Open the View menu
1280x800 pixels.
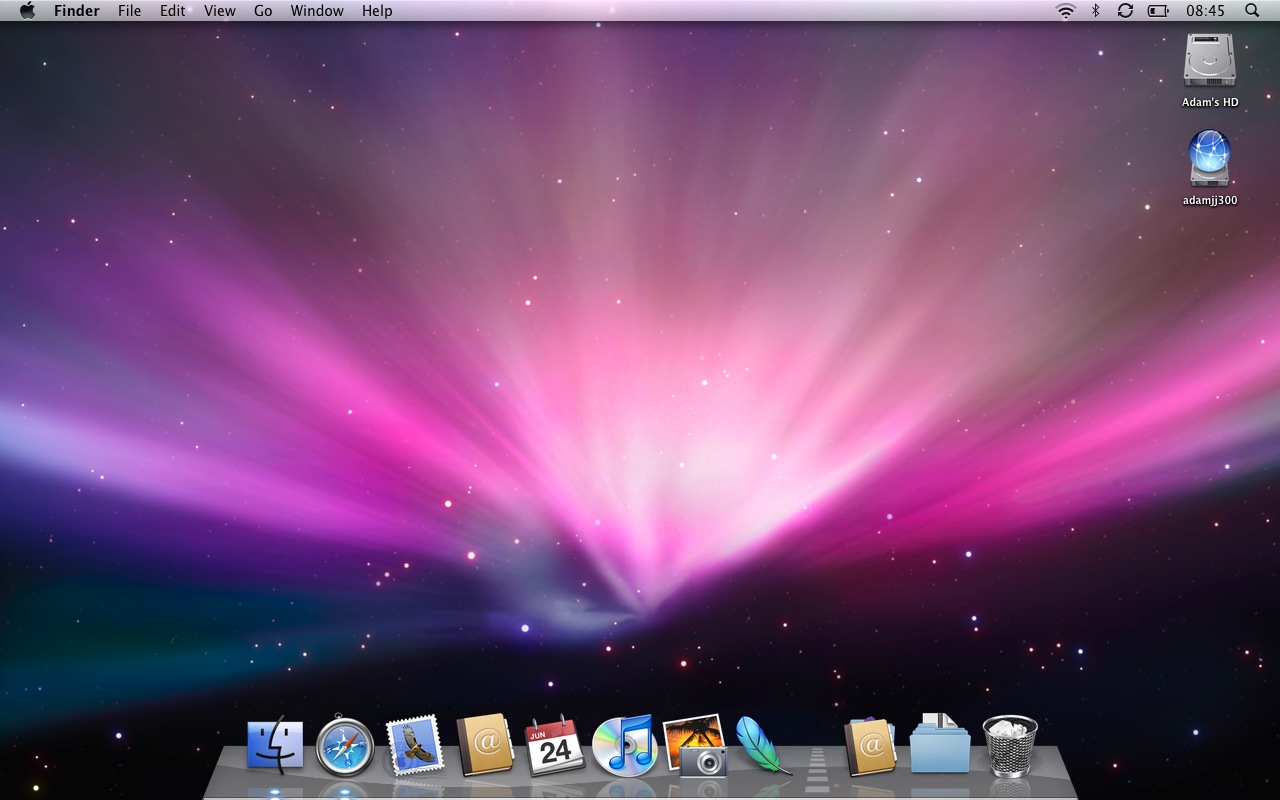[x=220, y=11]
